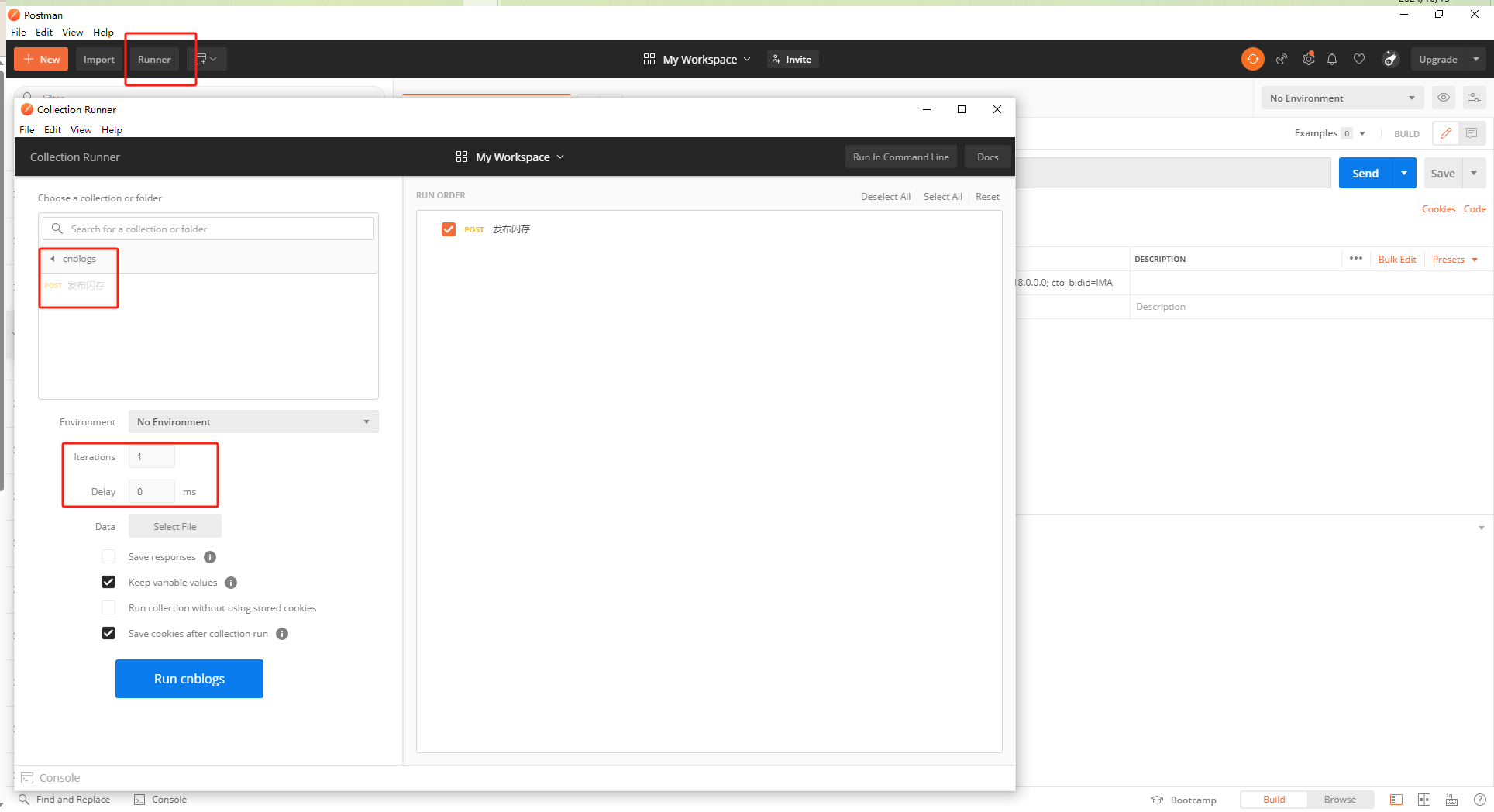
Task: Open keyboard shortcuts icon in status bar
Action: pos(1452,800)
